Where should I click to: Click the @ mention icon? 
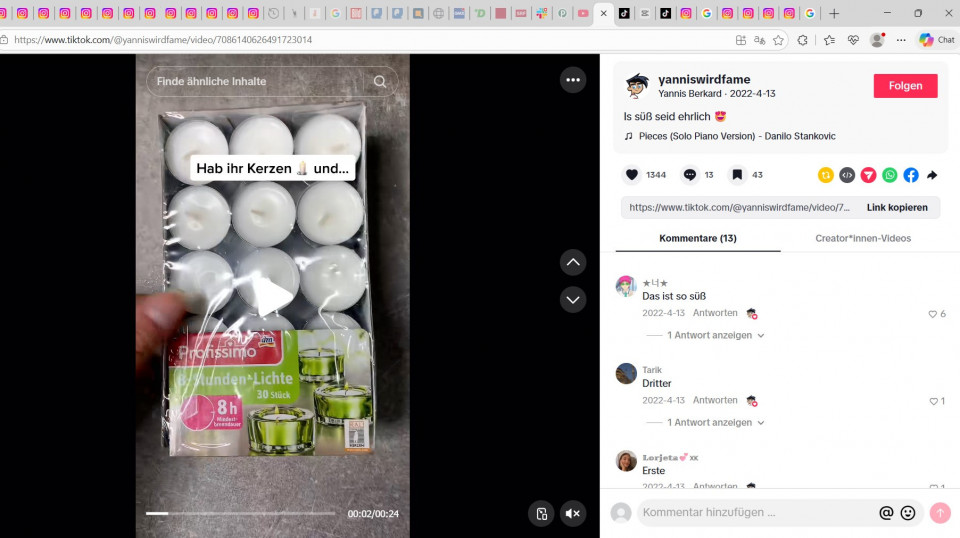(886, 513)
